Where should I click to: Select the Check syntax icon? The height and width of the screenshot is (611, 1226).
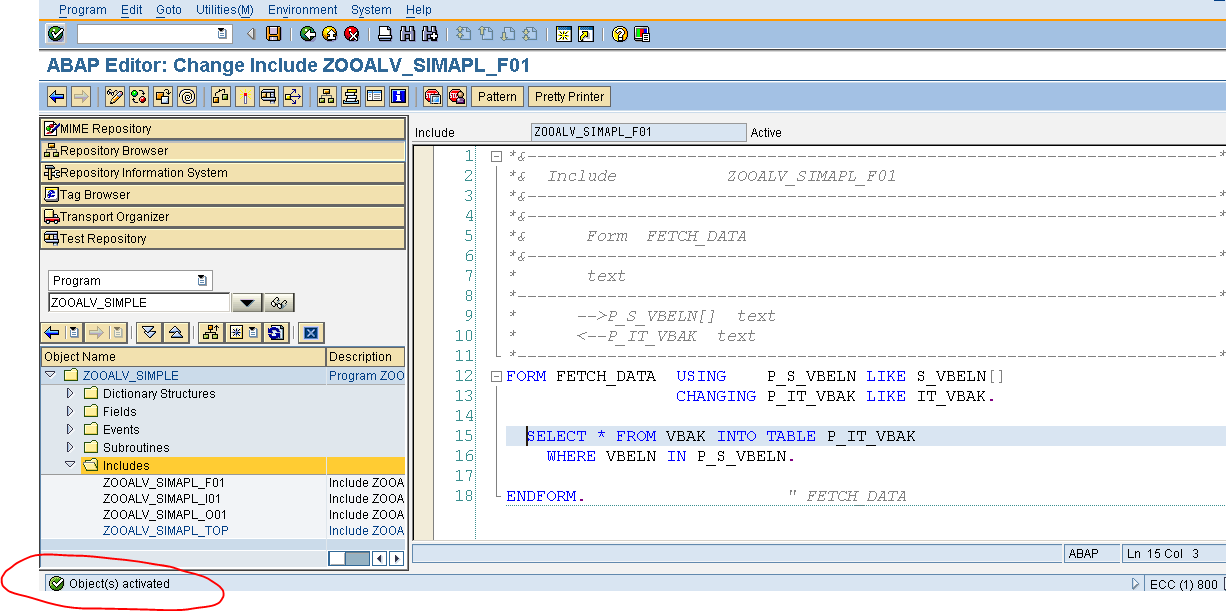(137, 96)
